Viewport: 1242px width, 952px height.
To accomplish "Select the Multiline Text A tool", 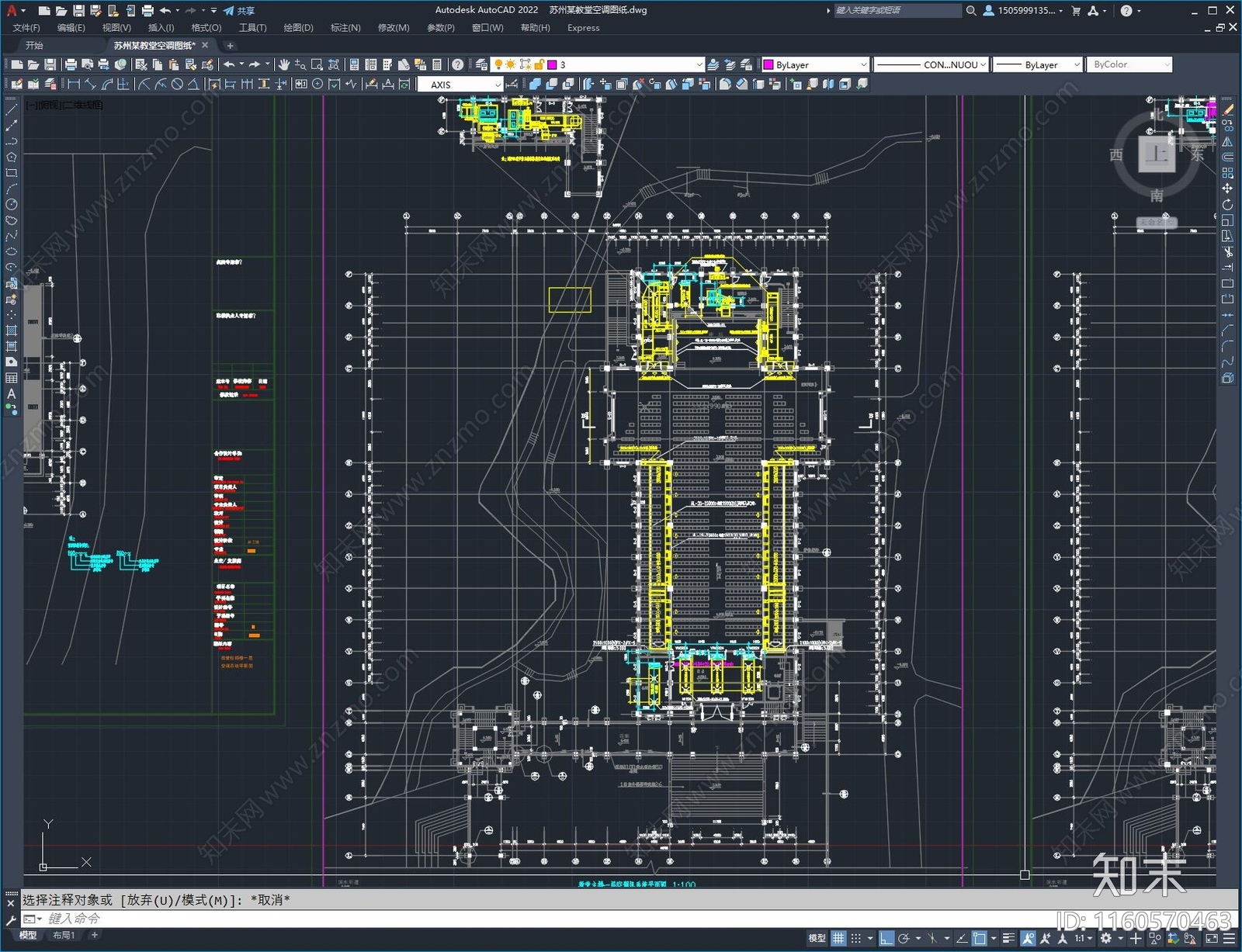I will [x=11, y=393].
